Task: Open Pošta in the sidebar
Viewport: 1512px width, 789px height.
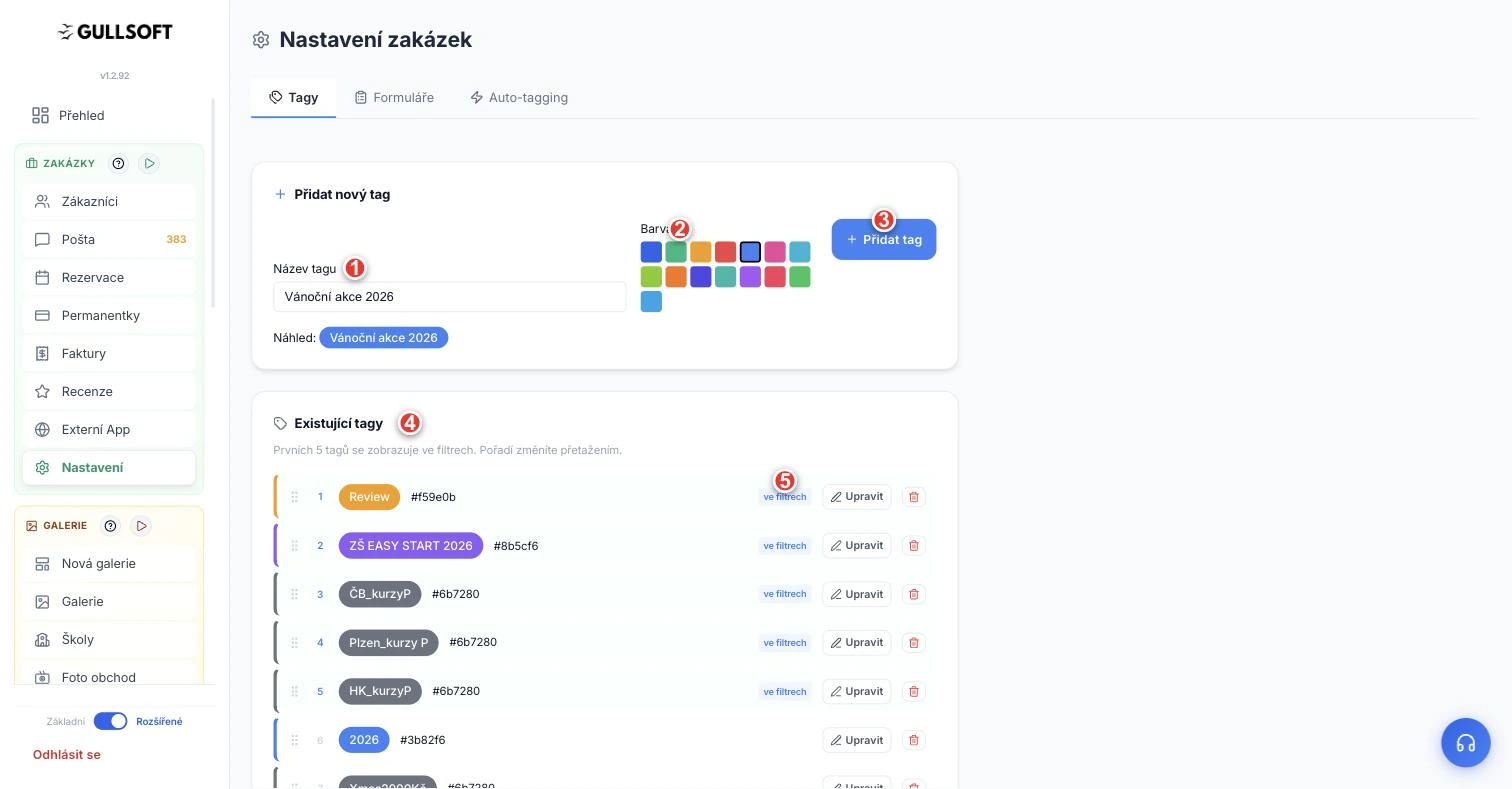Action: click(109, 239)
